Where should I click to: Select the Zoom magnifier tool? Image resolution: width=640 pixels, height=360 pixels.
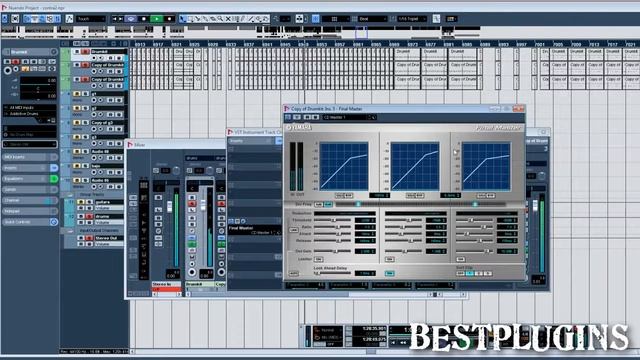point(220,19)
